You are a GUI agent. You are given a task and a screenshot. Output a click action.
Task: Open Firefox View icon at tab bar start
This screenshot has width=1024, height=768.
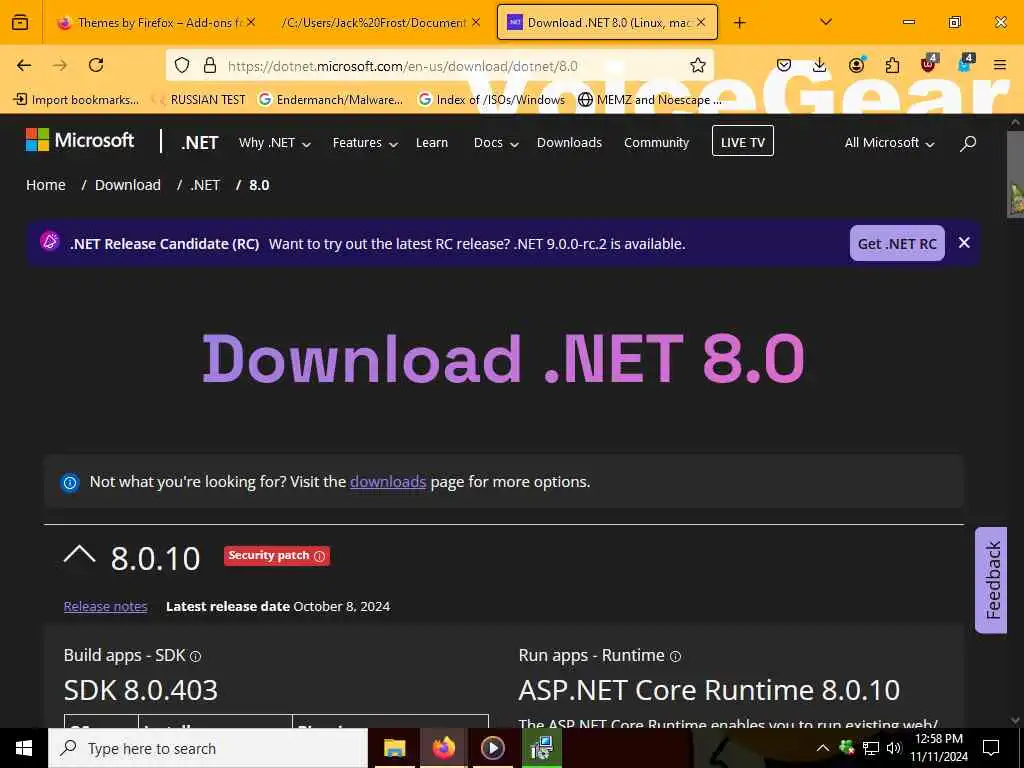tap(20, 22)
